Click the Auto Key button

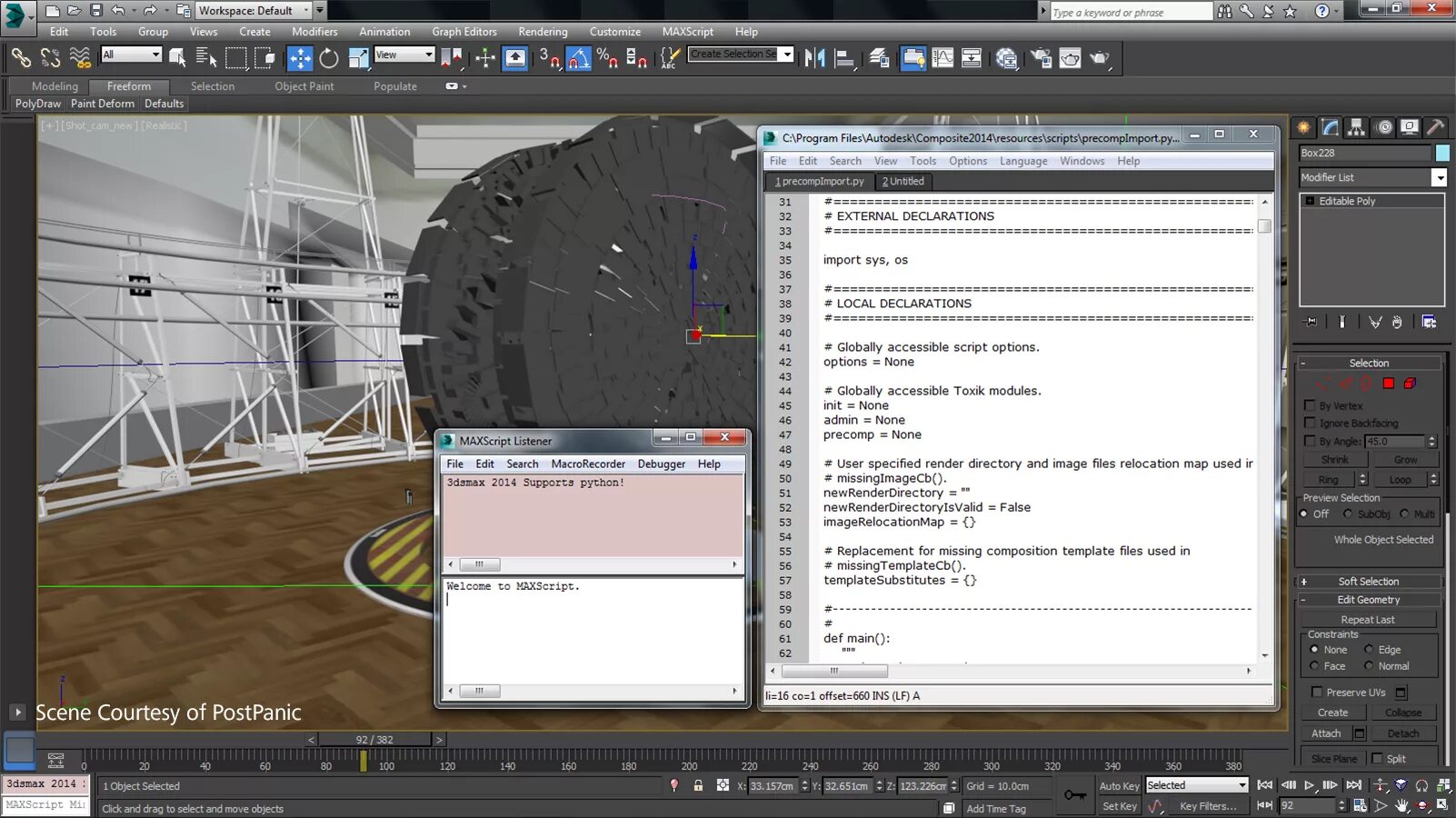1118,786
